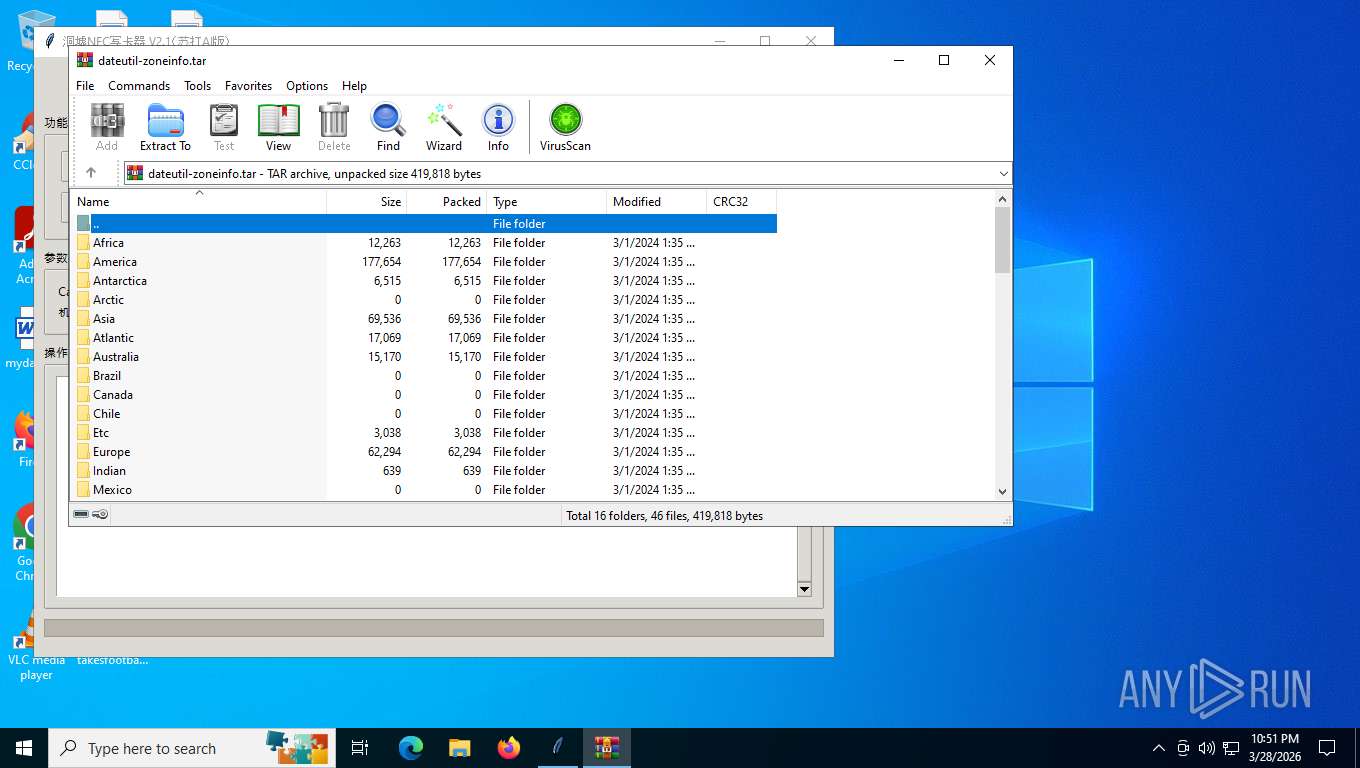Launch the Wizard tool
The width and height of the screenshot is (1360, 768).
444,127
